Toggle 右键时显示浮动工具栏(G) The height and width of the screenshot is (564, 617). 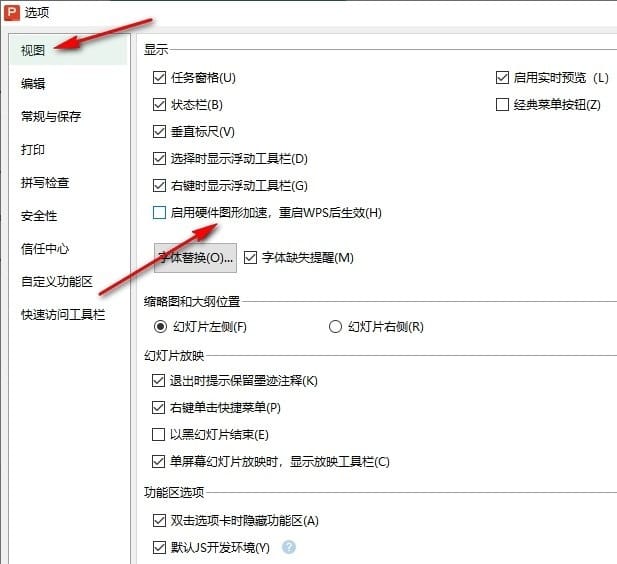[x=159, y=185]
